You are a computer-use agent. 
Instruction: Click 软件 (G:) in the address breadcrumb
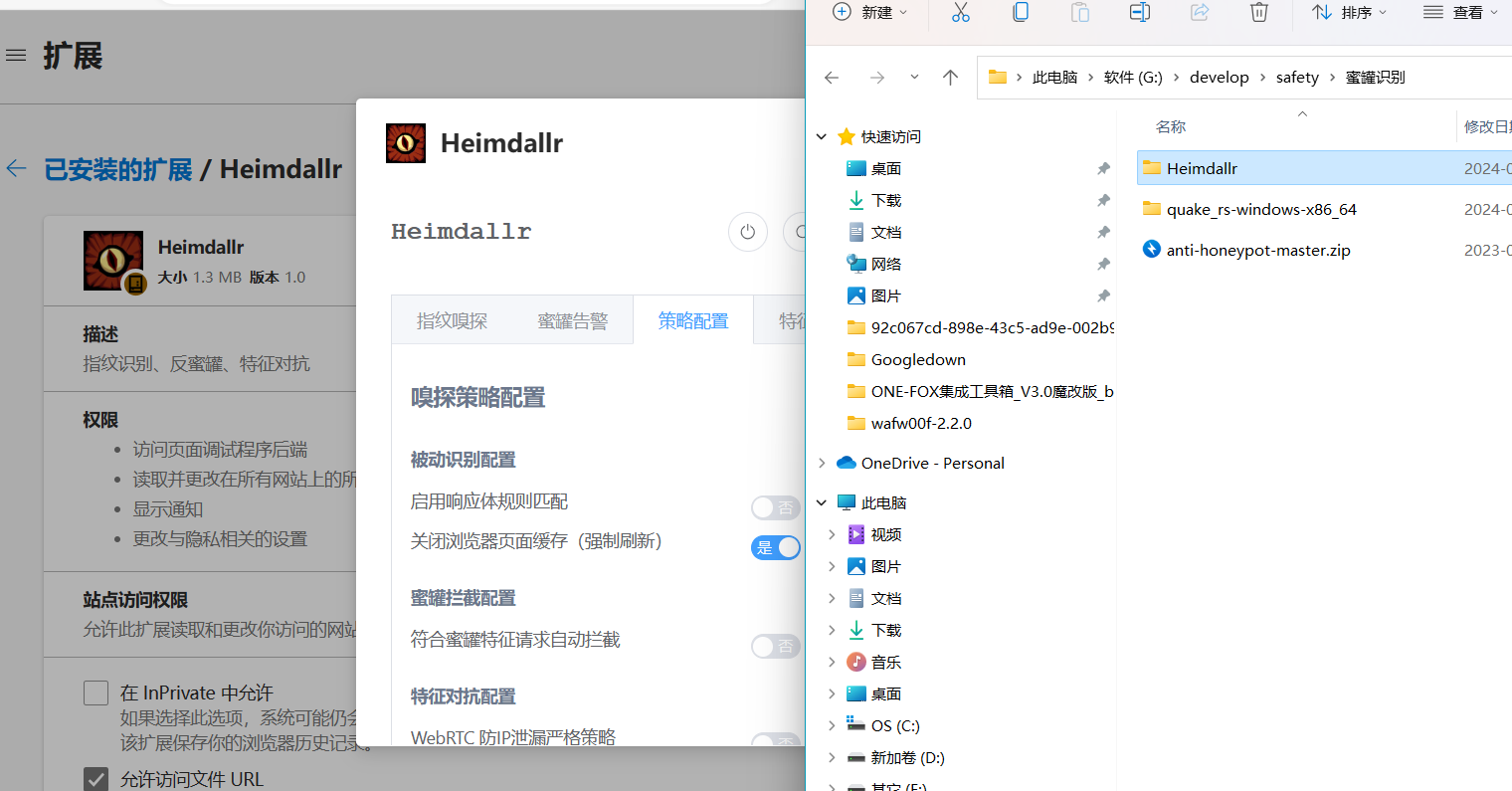[1133, 78]
